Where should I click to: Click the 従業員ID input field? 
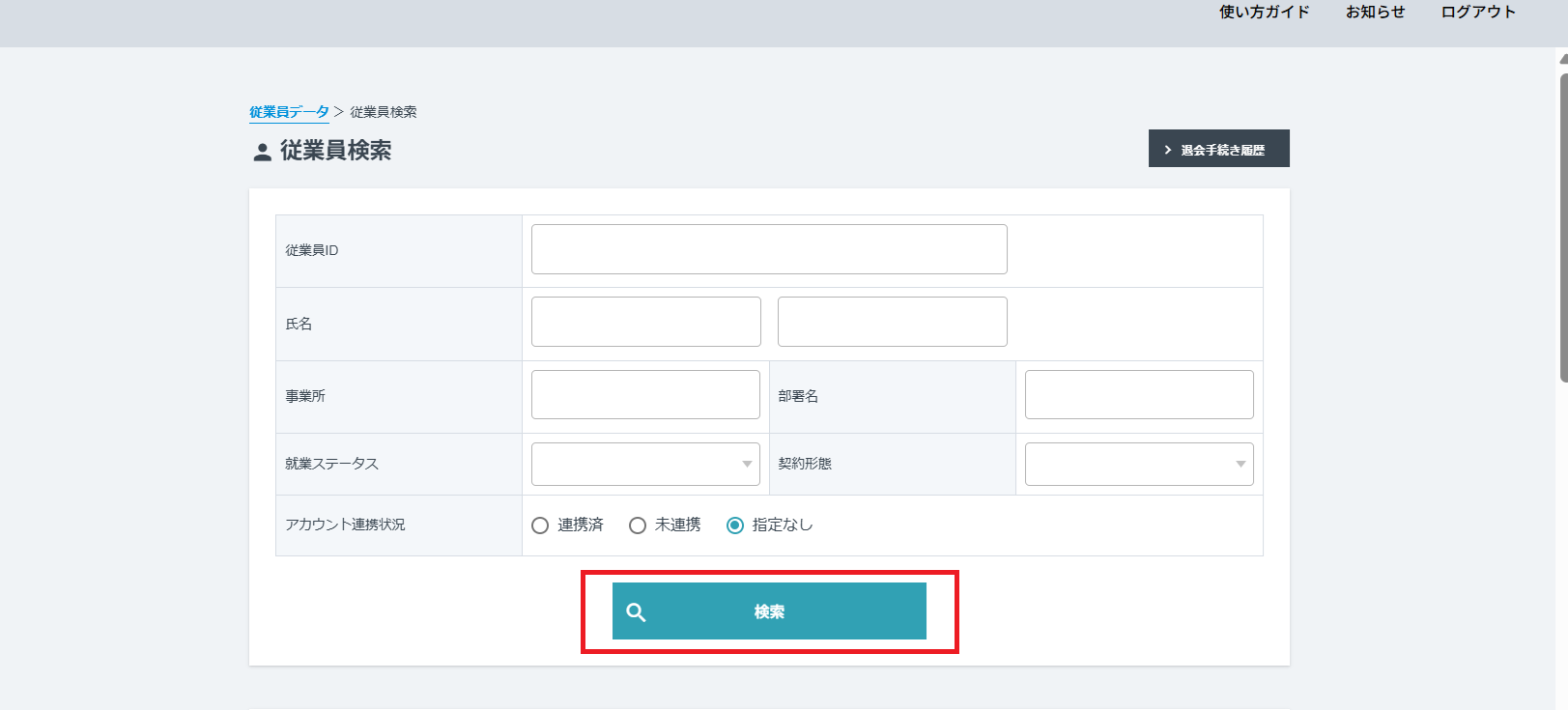pos(768,249)
